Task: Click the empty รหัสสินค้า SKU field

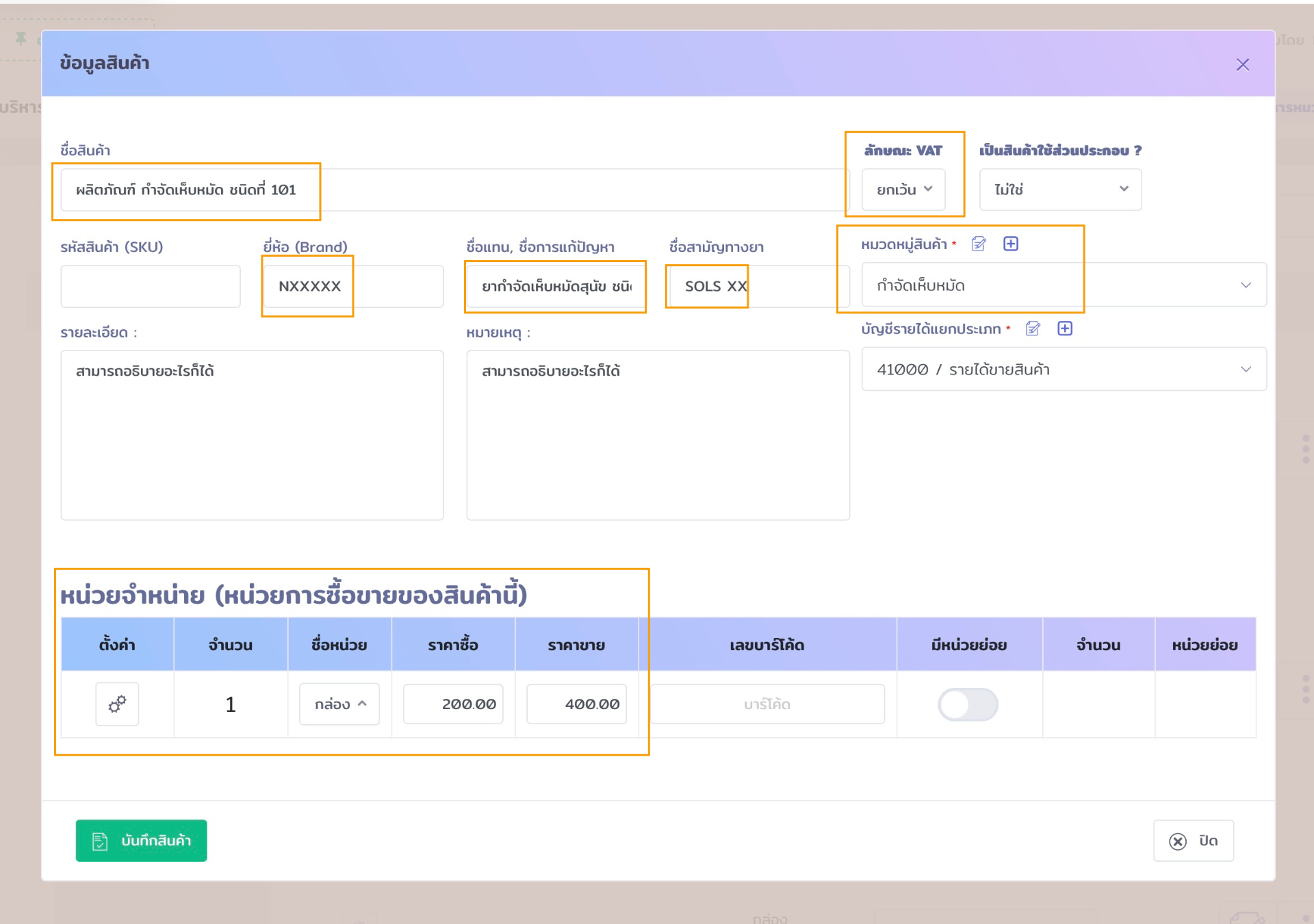Action: (x=150, y=286)
